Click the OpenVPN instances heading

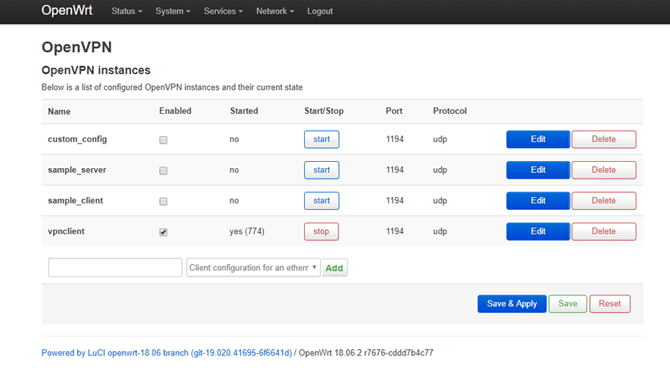(96, 70)
